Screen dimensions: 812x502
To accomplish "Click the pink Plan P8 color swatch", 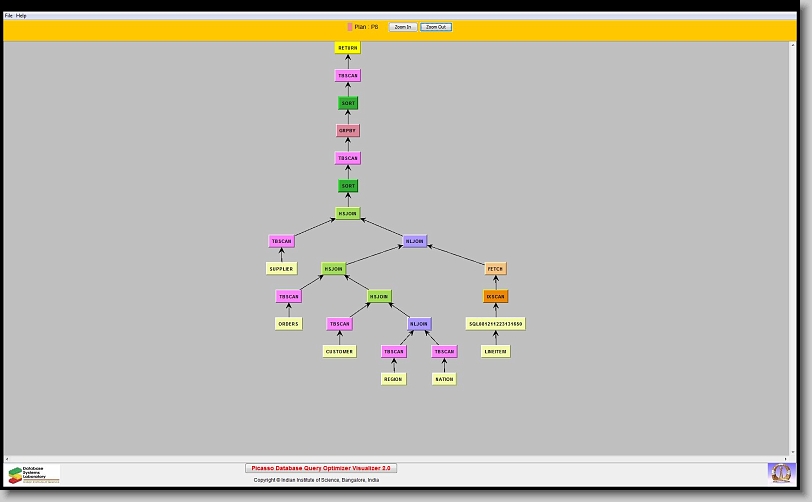I will point(350,27).
